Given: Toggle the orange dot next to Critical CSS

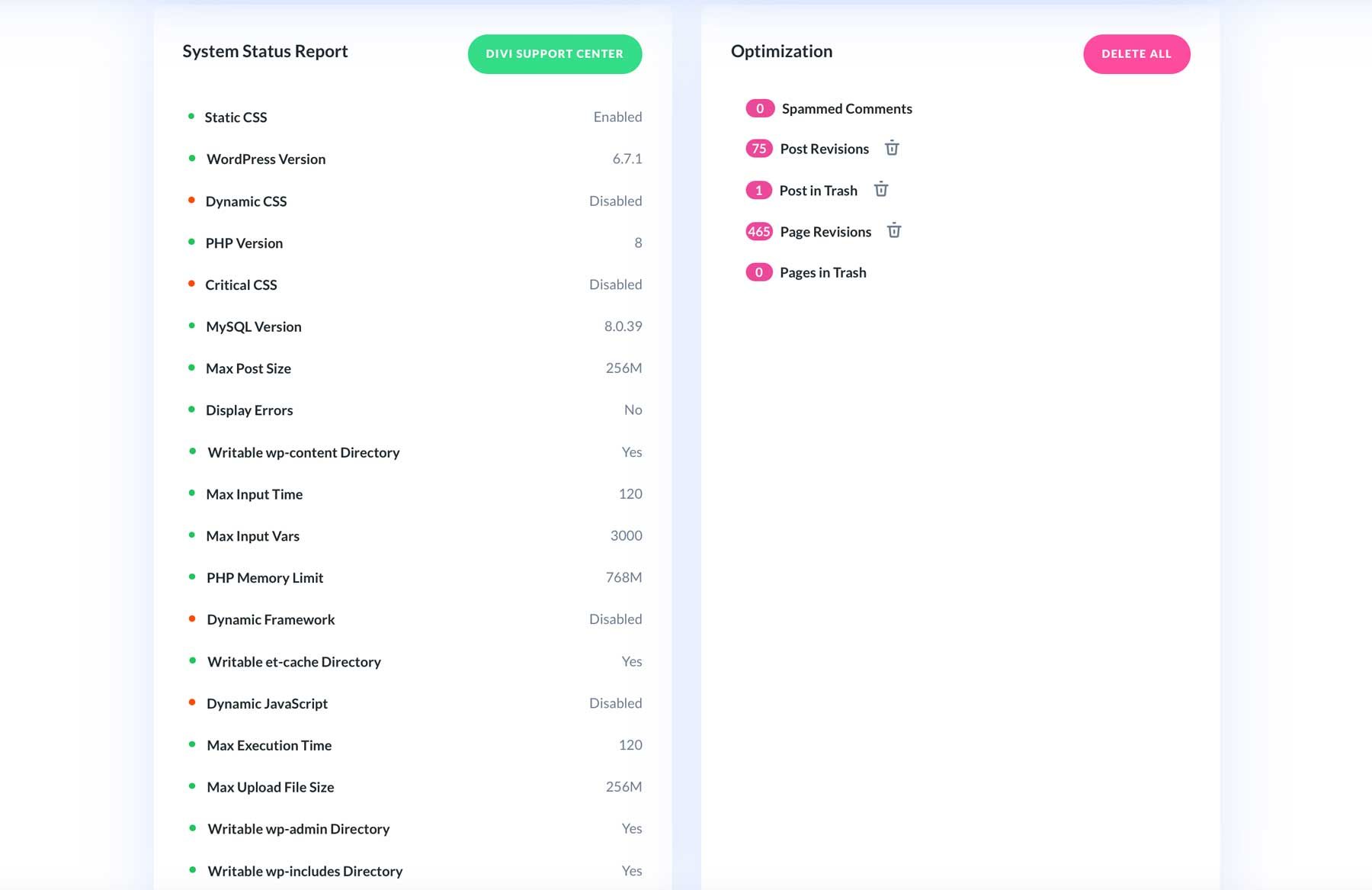Looking at the screenshot, I should [x=192, y=283].
